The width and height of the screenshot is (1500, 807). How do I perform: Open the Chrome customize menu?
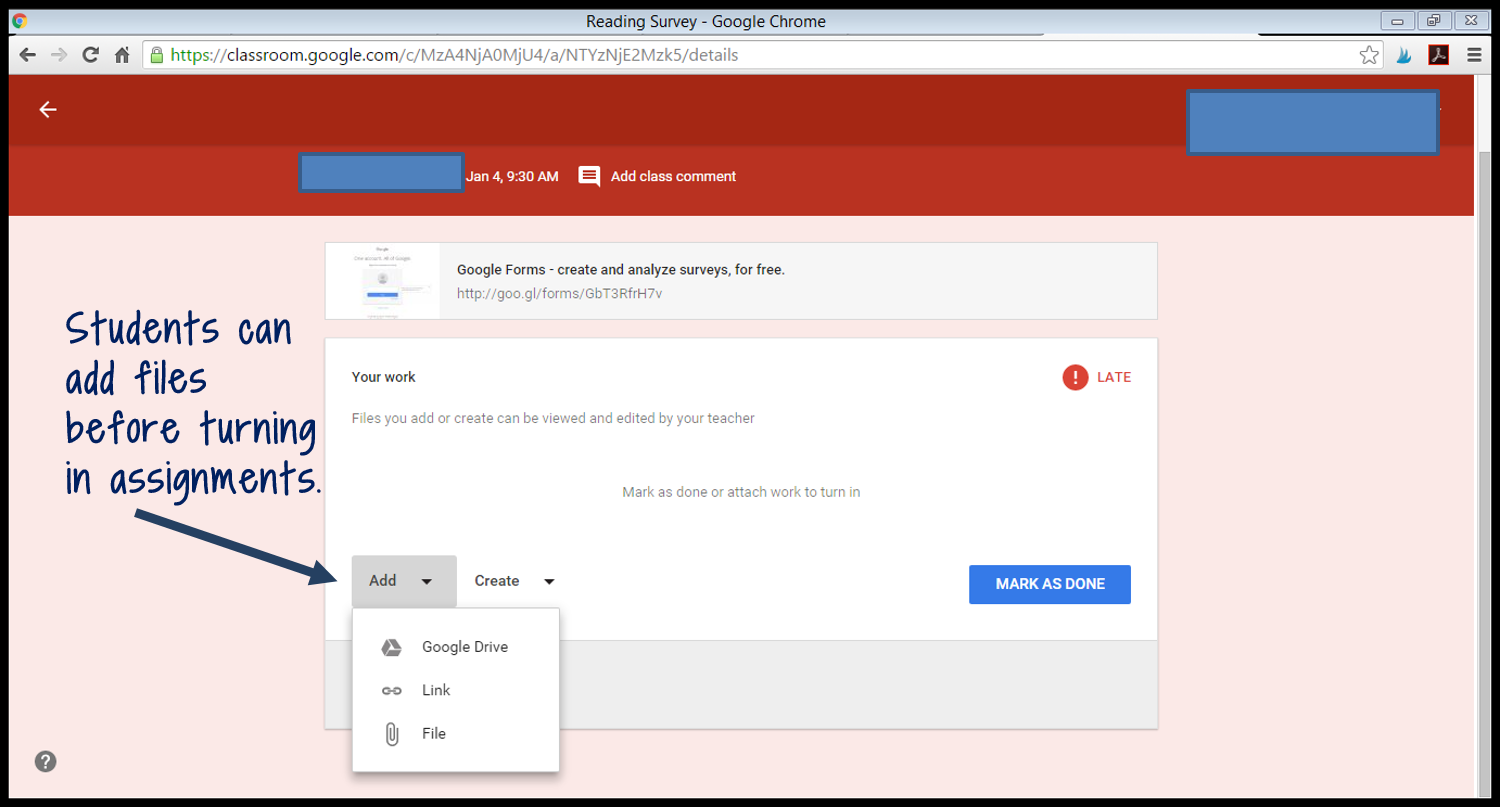1474,55
